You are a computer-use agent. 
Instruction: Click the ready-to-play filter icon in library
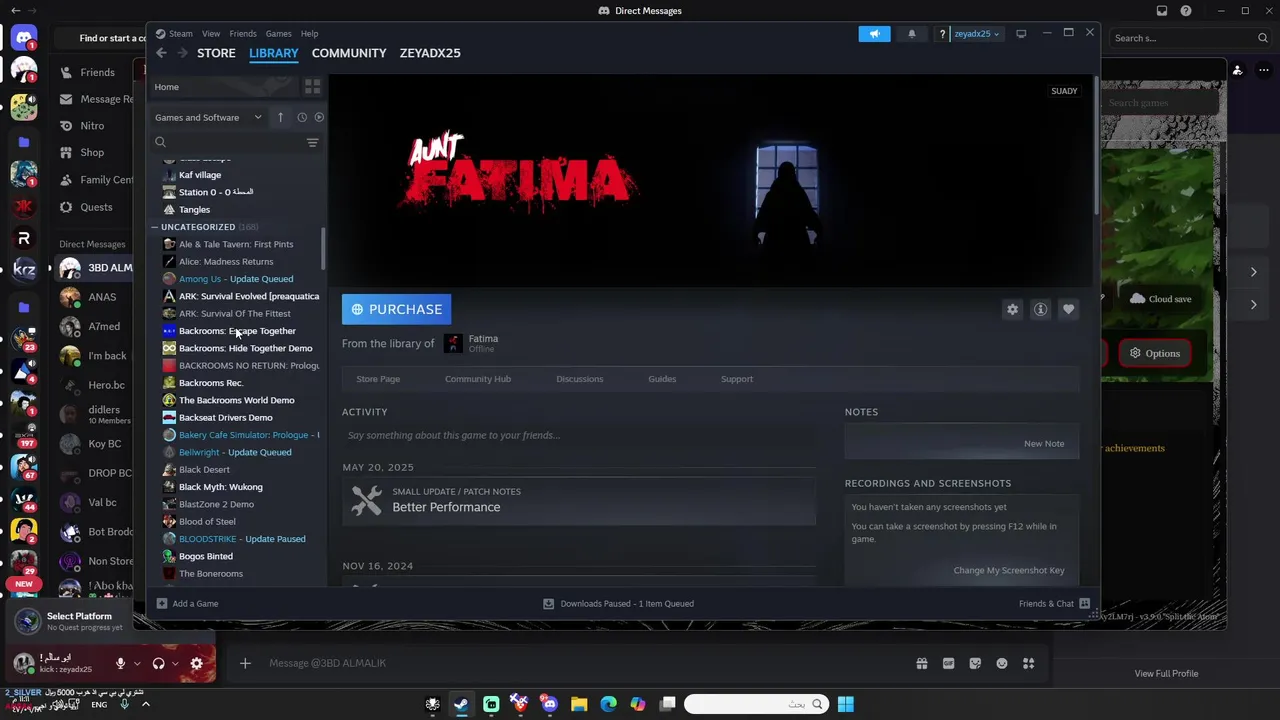[x=319, y=117]
